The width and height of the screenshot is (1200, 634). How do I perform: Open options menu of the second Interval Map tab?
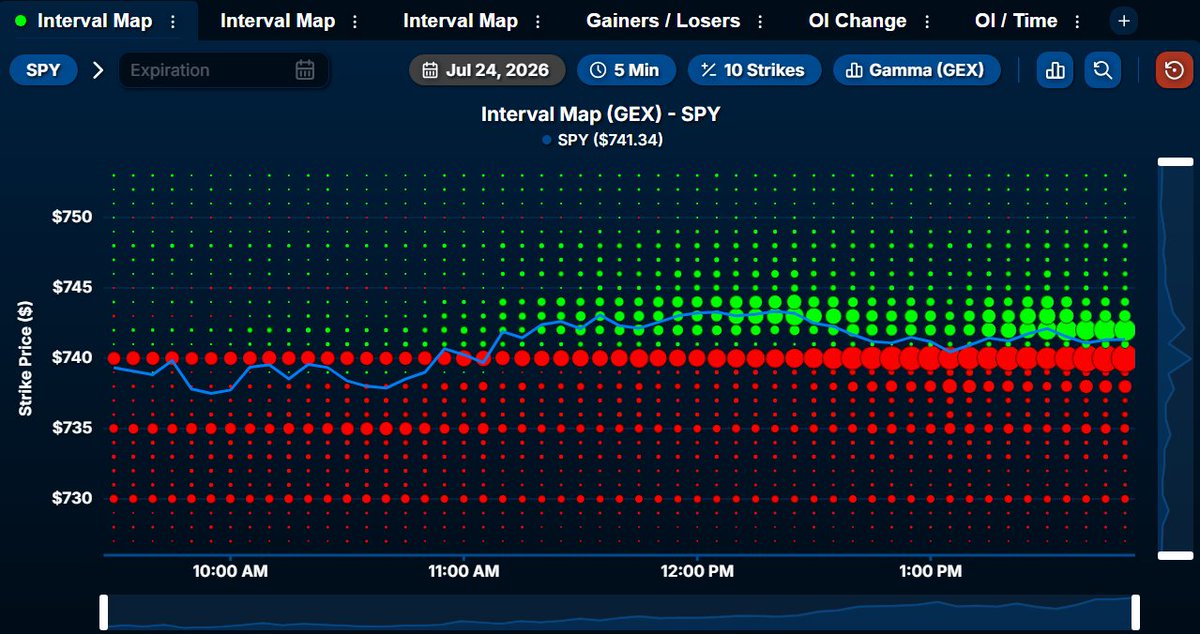pos(356,21)
